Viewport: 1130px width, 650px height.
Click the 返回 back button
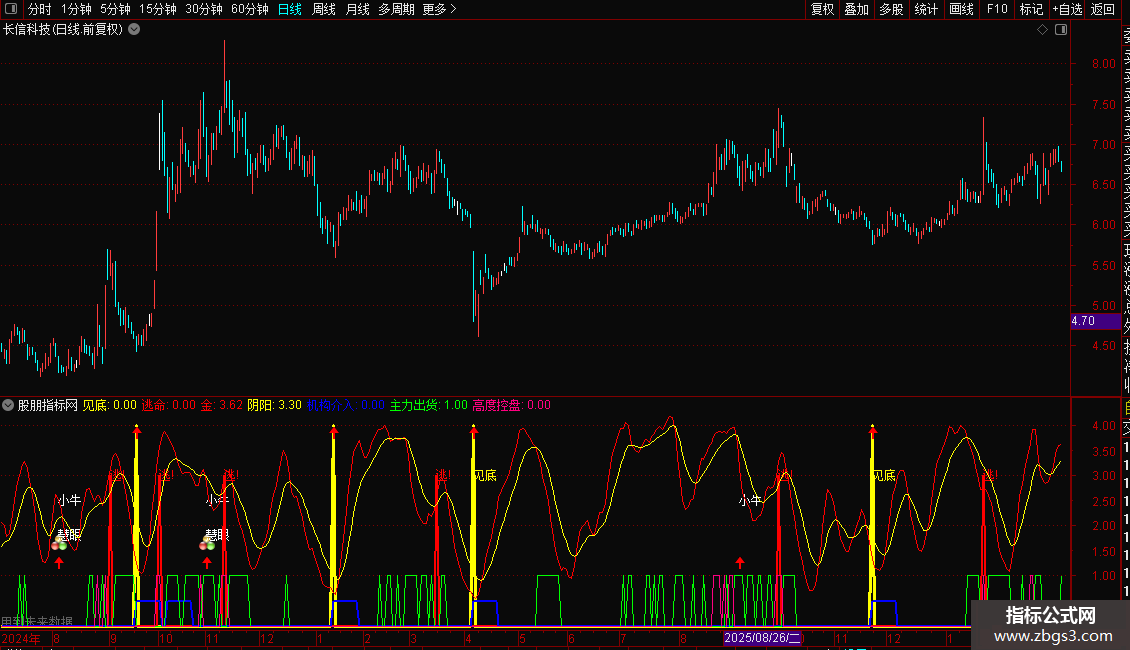pos(1103,9)
